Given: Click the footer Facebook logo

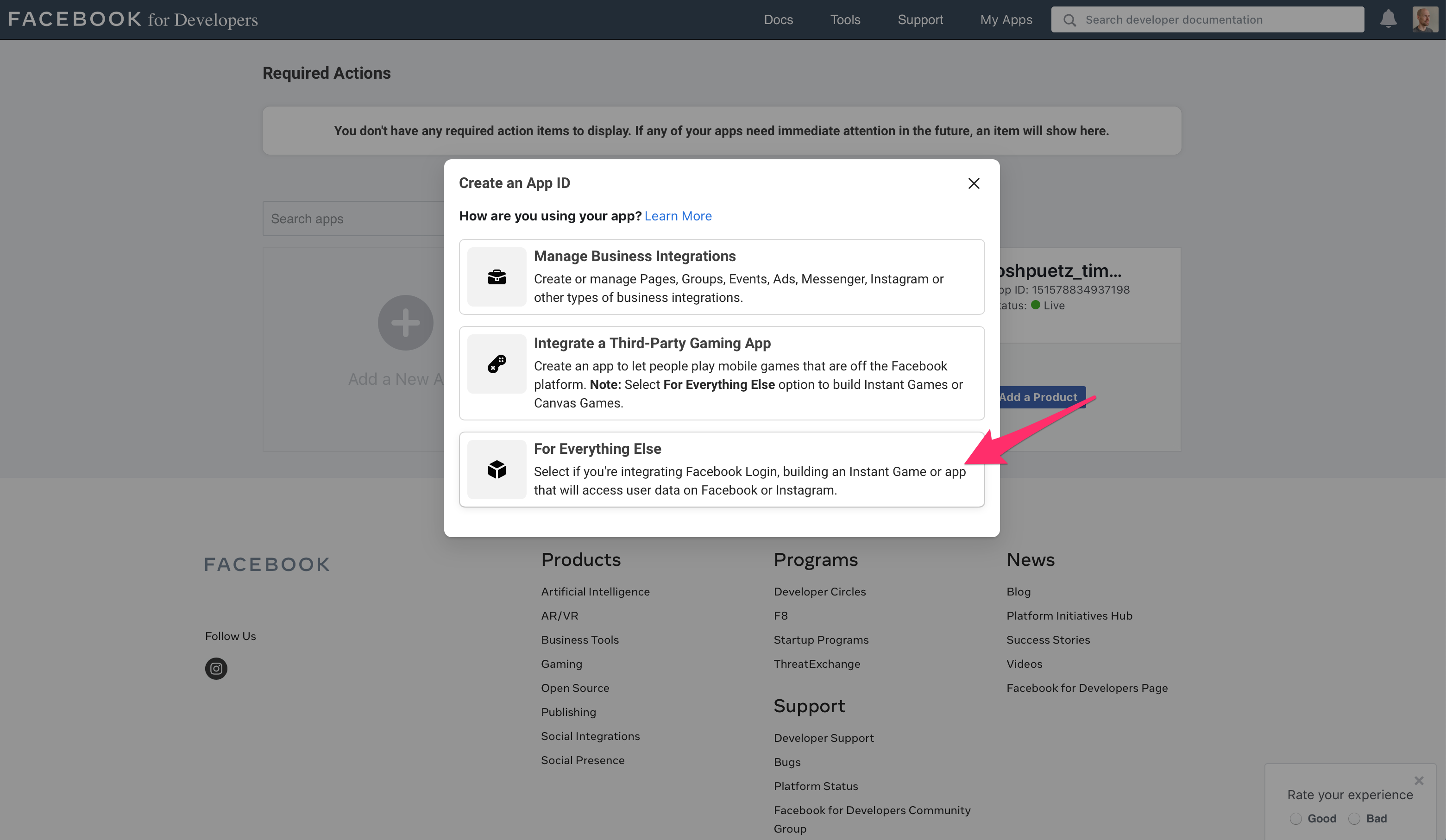Looking at the screenshot, I should (x=267, y=564).
